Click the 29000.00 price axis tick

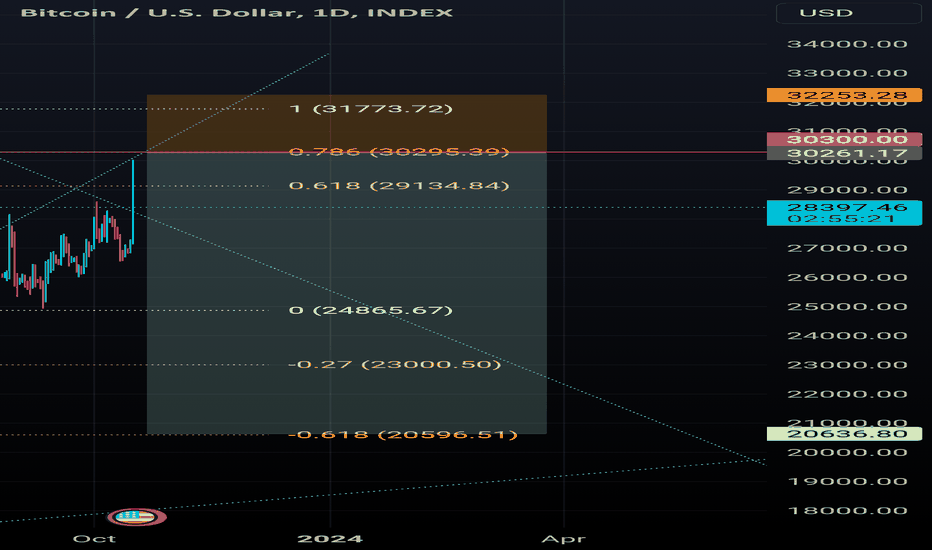click(x=847, y=190)
